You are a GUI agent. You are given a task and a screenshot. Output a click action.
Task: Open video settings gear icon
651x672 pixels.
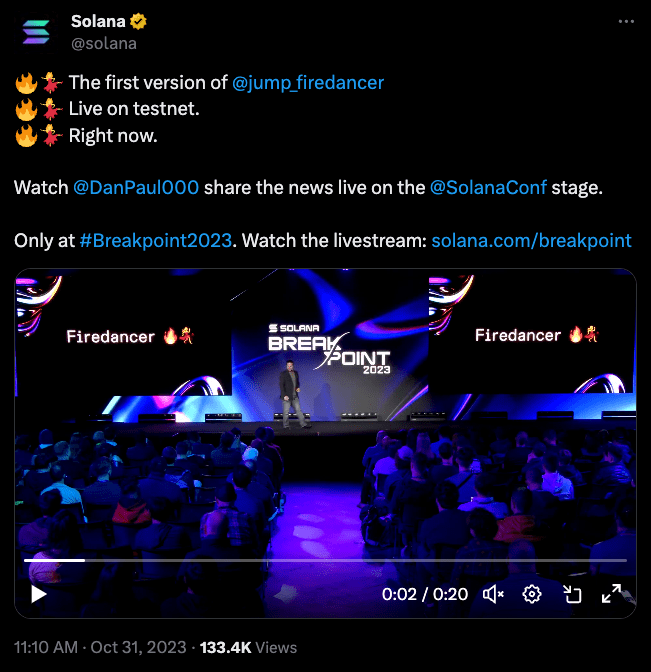(x=532, y=594)
